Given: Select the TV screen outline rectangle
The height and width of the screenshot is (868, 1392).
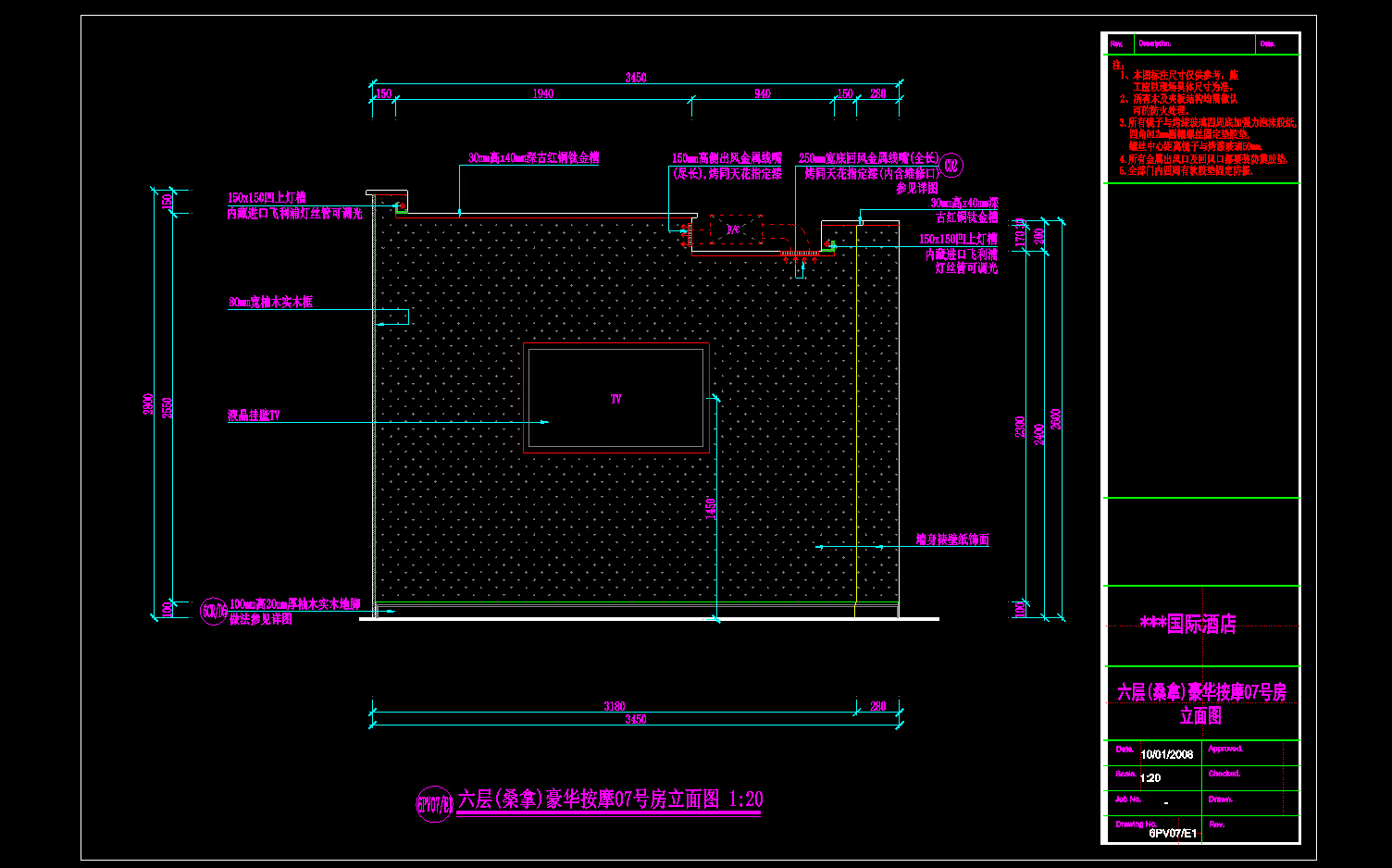Looking at the screenshot, I should click(x=616, y=398).
